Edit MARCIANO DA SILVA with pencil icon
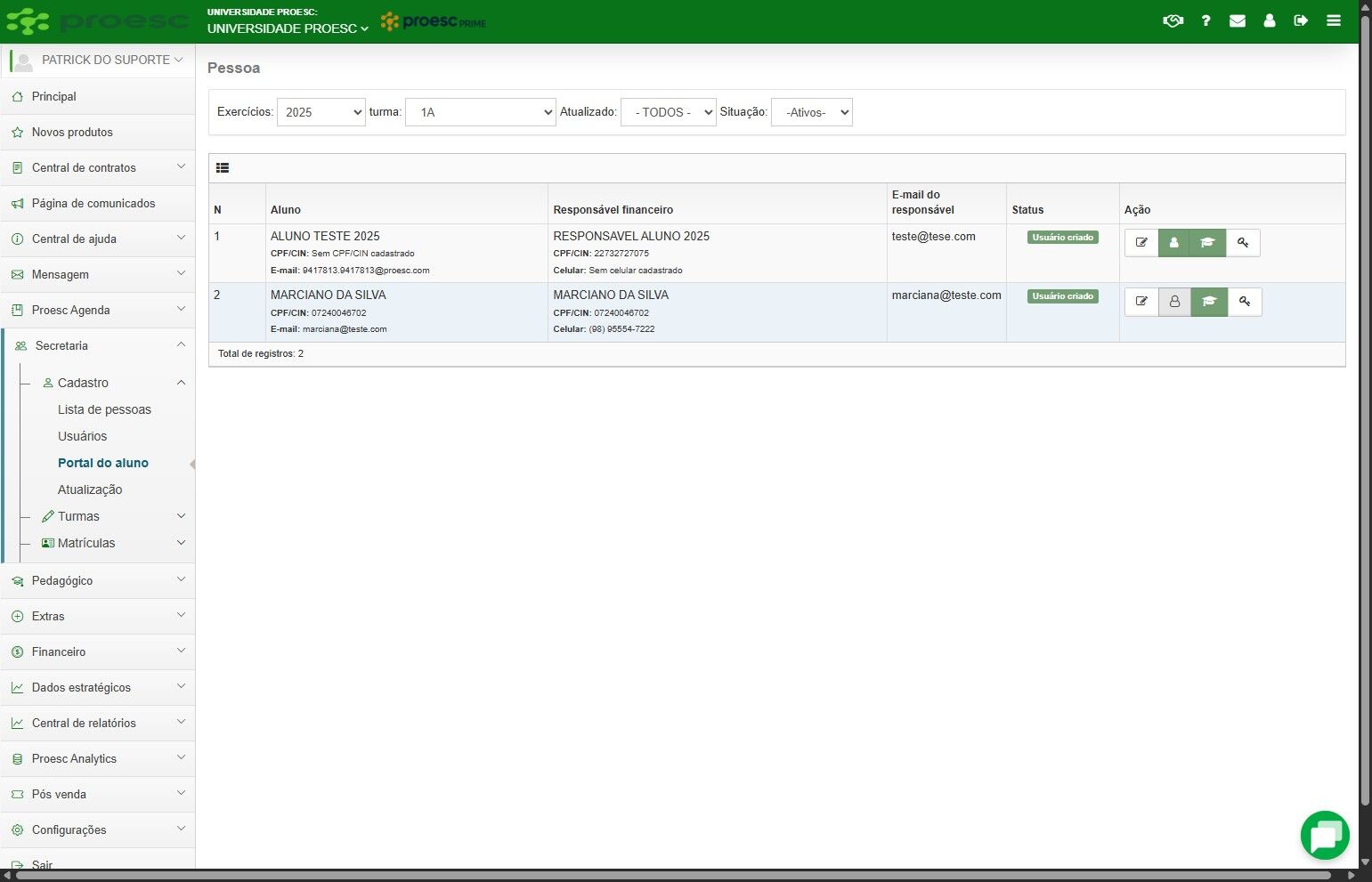Viewport: 1372px width, 882px height. pyautogui.click(x=1141, y=302)
